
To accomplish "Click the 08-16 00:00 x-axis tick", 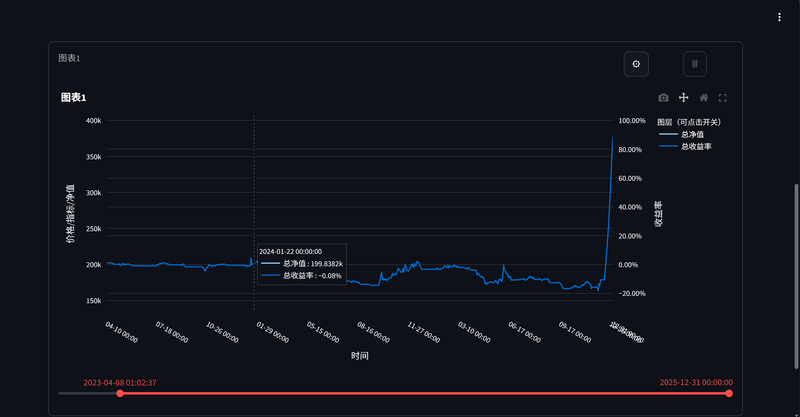I will 373,332.
